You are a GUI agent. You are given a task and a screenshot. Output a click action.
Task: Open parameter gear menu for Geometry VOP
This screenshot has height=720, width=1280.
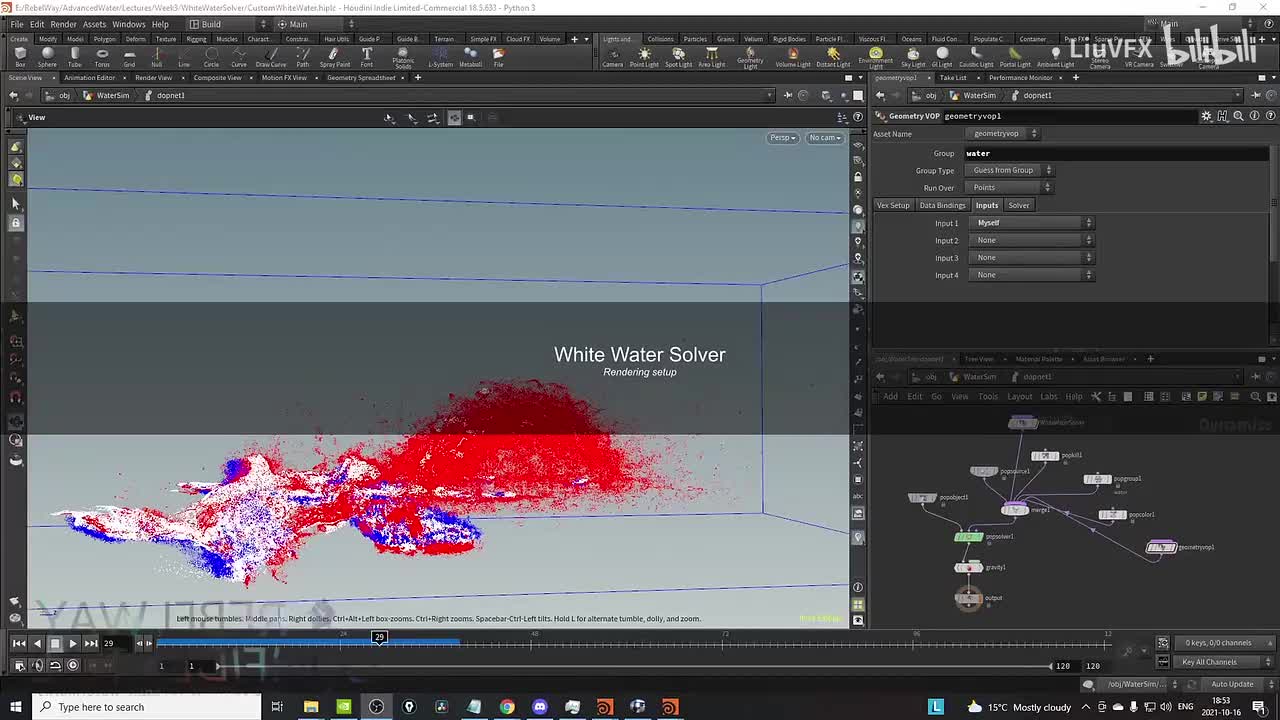[1206, 116]
